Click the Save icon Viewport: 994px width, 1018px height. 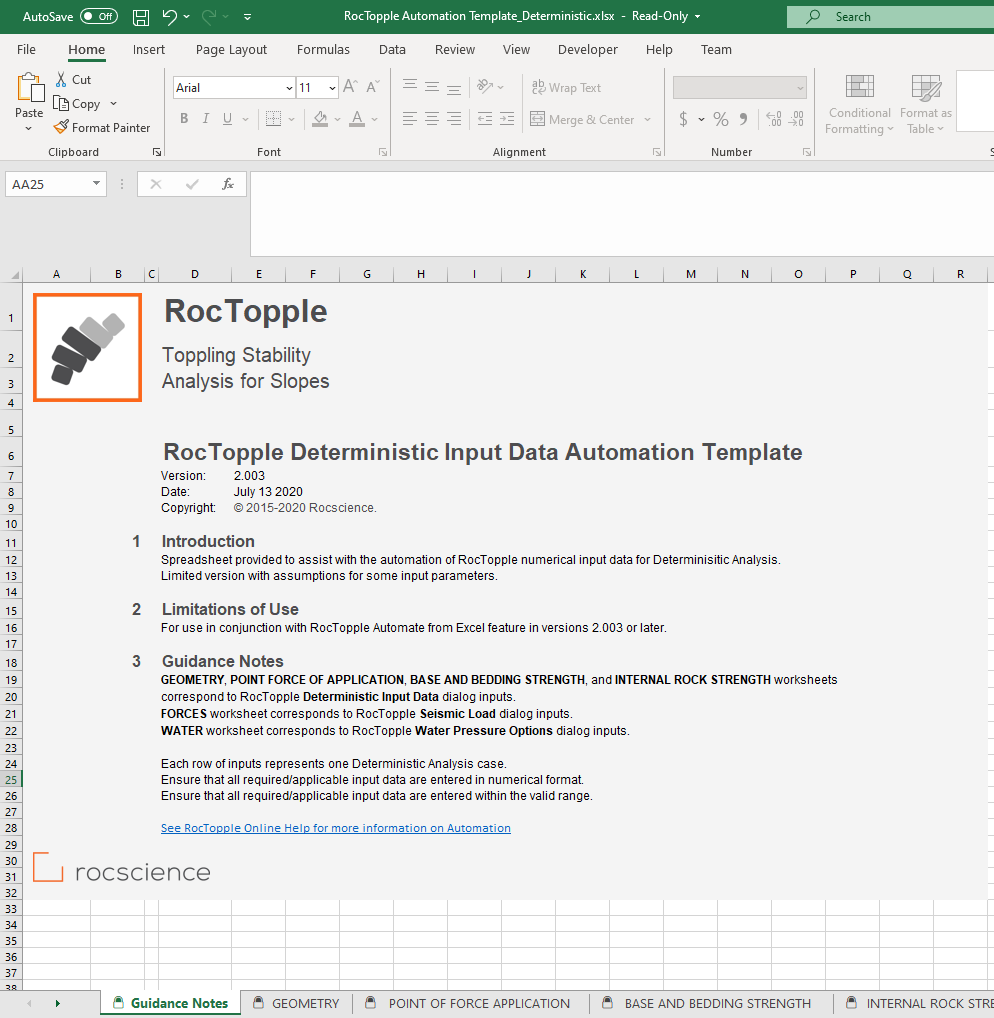point(140,16)
